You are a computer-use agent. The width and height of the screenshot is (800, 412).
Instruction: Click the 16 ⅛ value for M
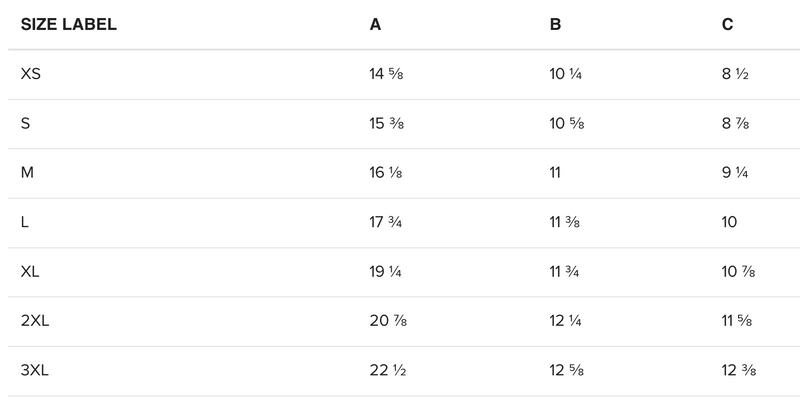click(x=387, y=173)
